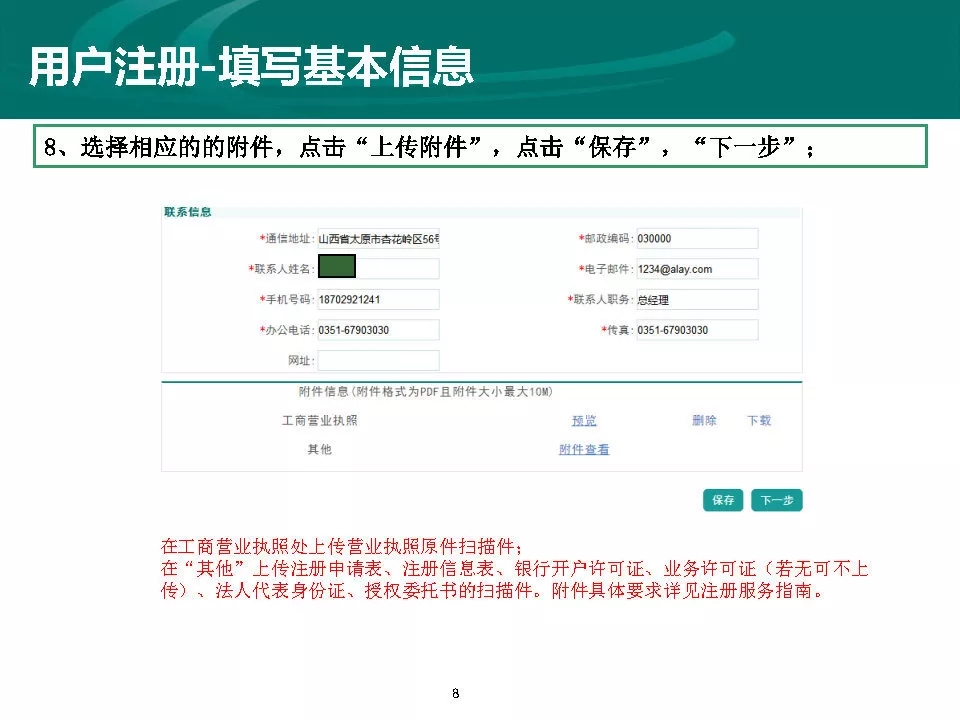
Task: Focus the 联系人职务 job title field
Action: pos(696,300)
